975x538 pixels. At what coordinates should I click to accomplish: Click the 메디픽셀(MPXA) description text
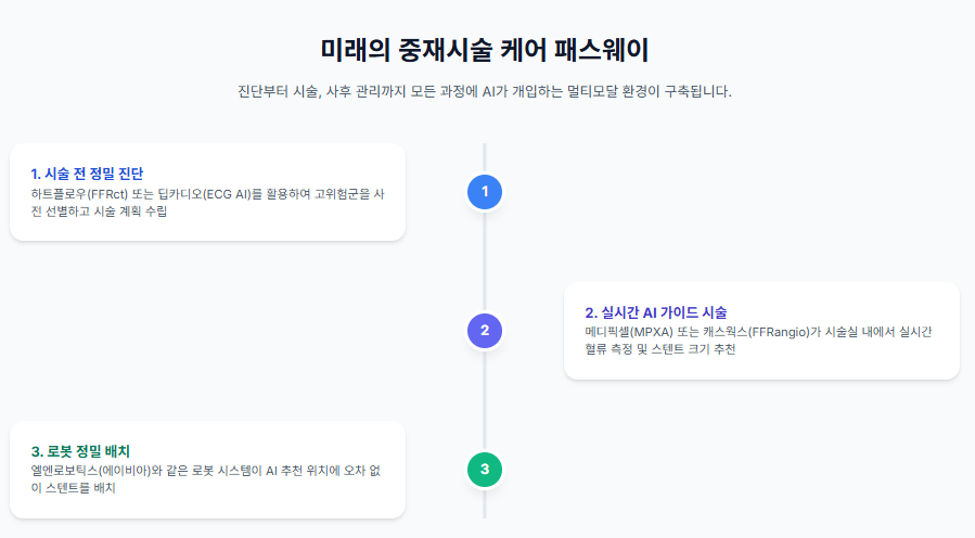point(759,341)
